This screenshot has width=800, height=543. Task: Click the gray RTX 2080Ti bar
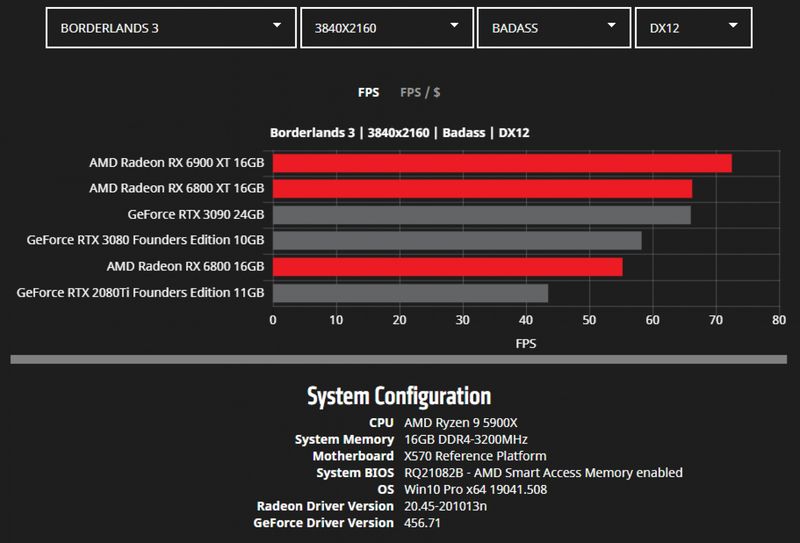410,293
